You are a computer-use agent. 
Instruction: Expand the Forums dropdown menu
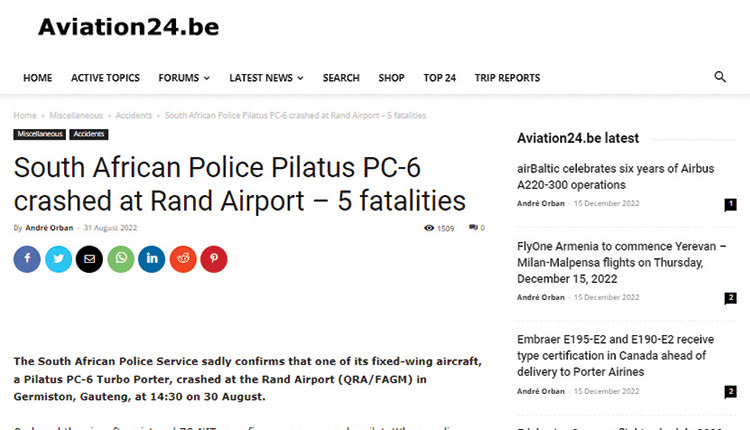(184, 78)
